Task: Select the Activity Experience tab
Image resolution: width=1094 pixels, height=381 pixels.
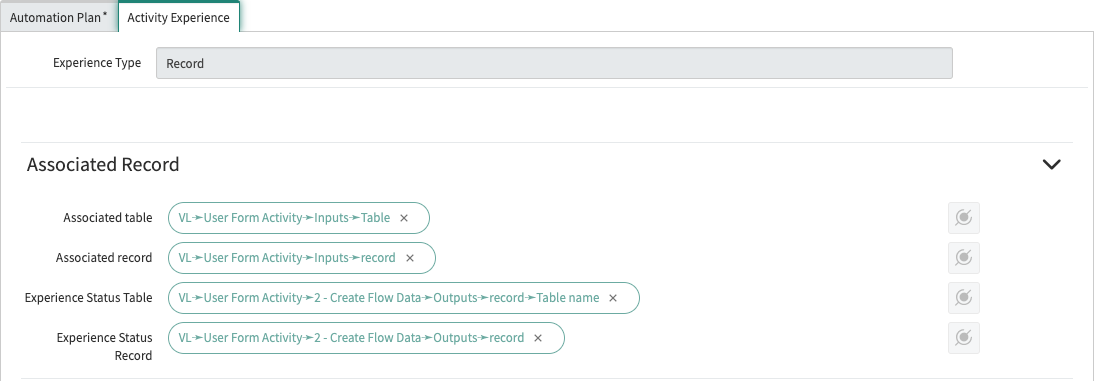Action: (x=179, y=17)
